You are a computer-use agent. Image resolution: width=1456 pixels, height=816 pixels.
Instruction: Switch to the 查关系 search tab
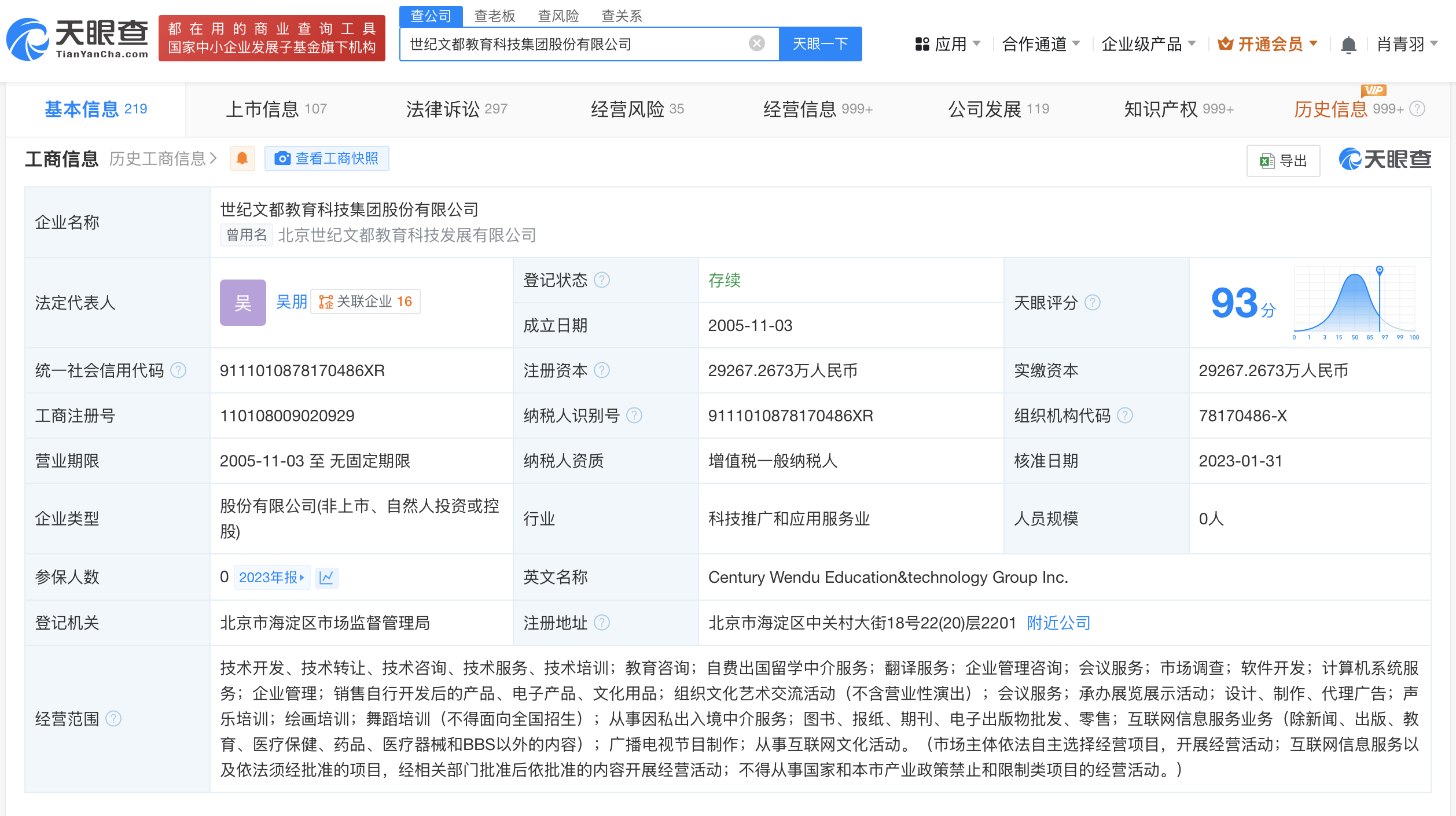point(622,16)
